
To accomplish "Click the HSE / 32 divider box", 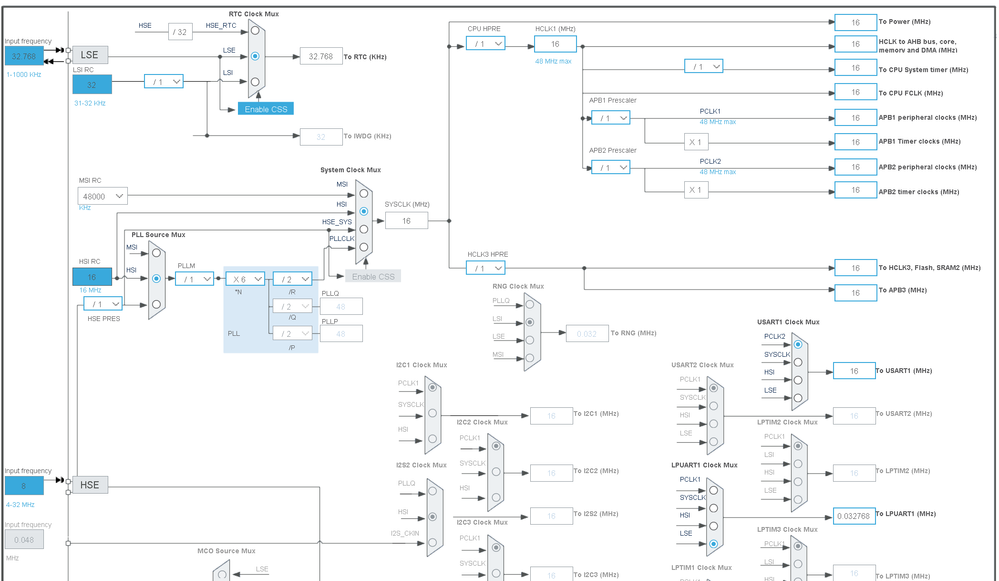I will [180, 32].
